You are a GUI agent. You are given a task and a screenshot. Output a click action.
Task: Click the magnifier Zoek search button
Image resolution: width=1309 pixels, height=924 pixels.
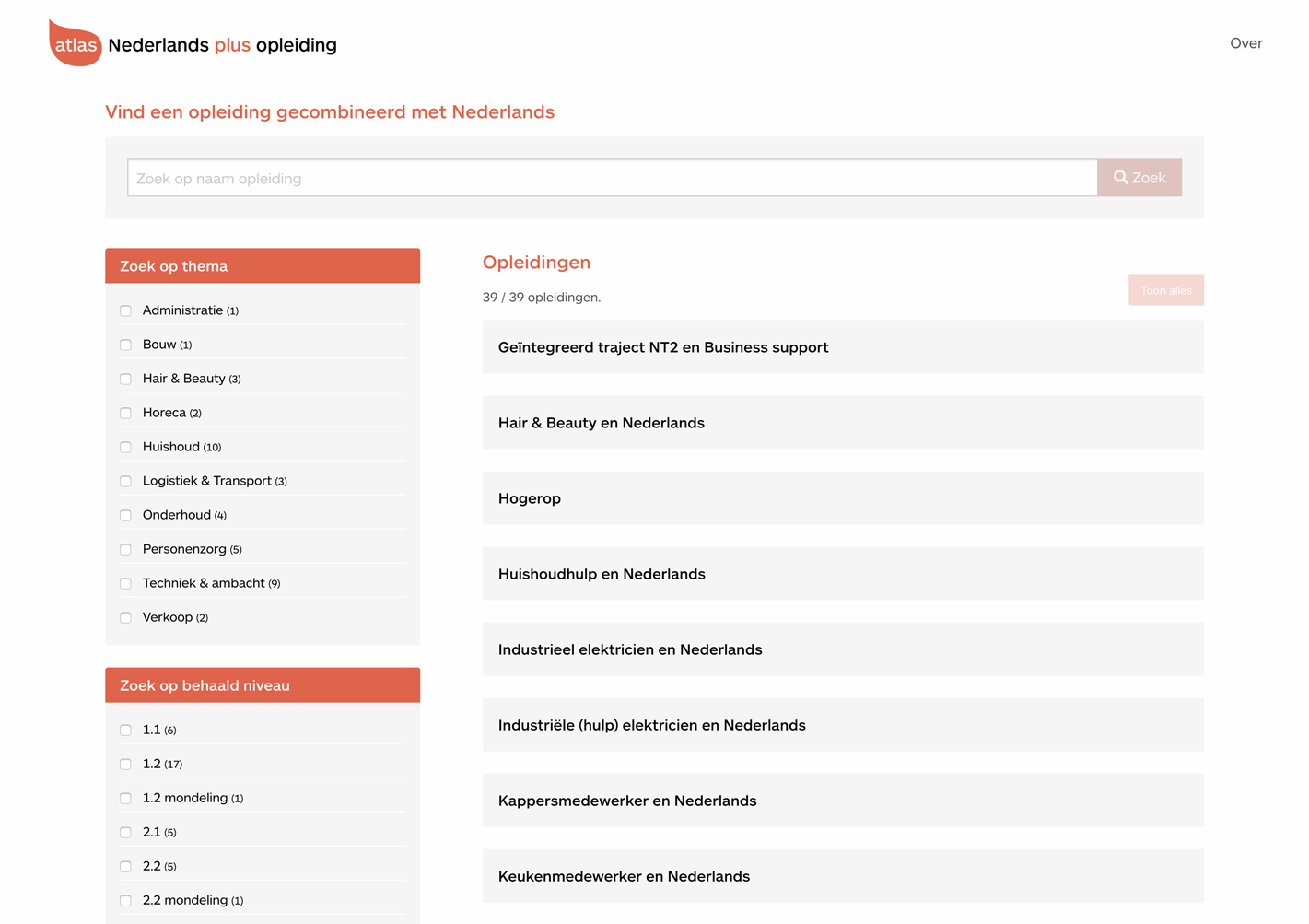1140,178
